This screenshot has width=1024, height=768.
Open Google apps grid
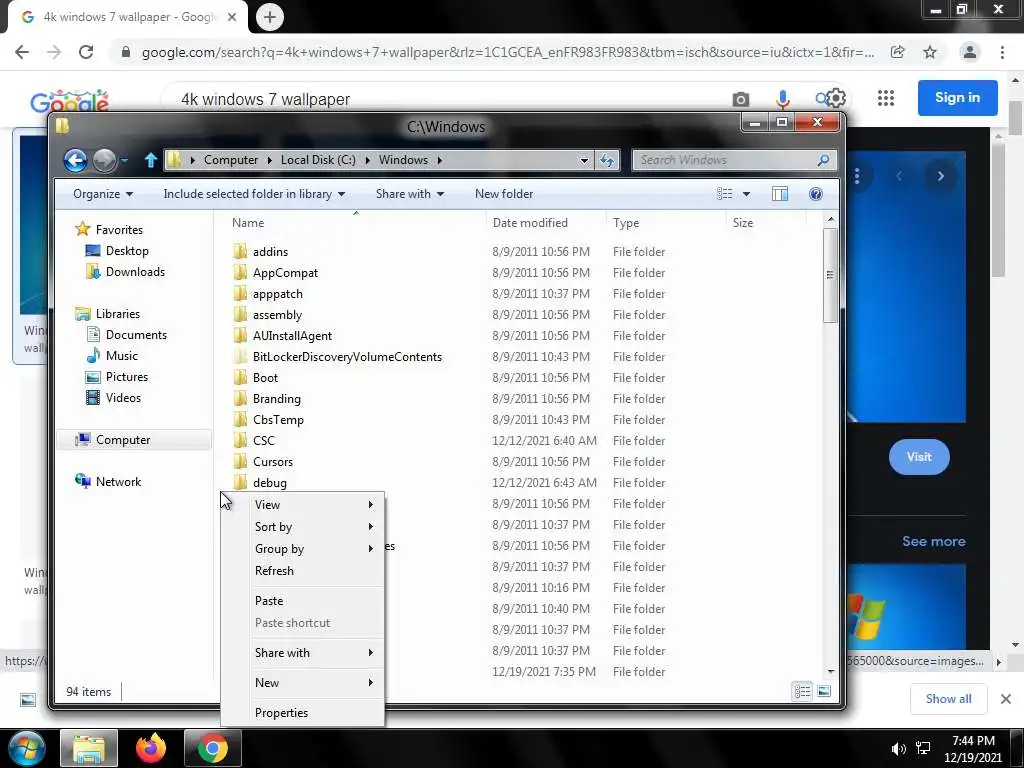(886, 98)
